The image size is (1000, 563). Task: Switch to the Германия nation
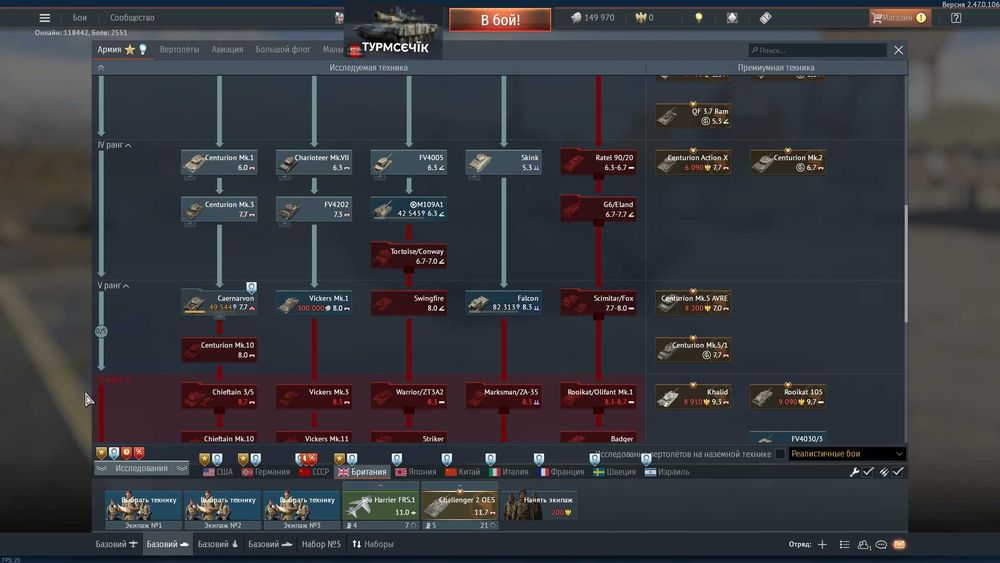tap(266, 472)
